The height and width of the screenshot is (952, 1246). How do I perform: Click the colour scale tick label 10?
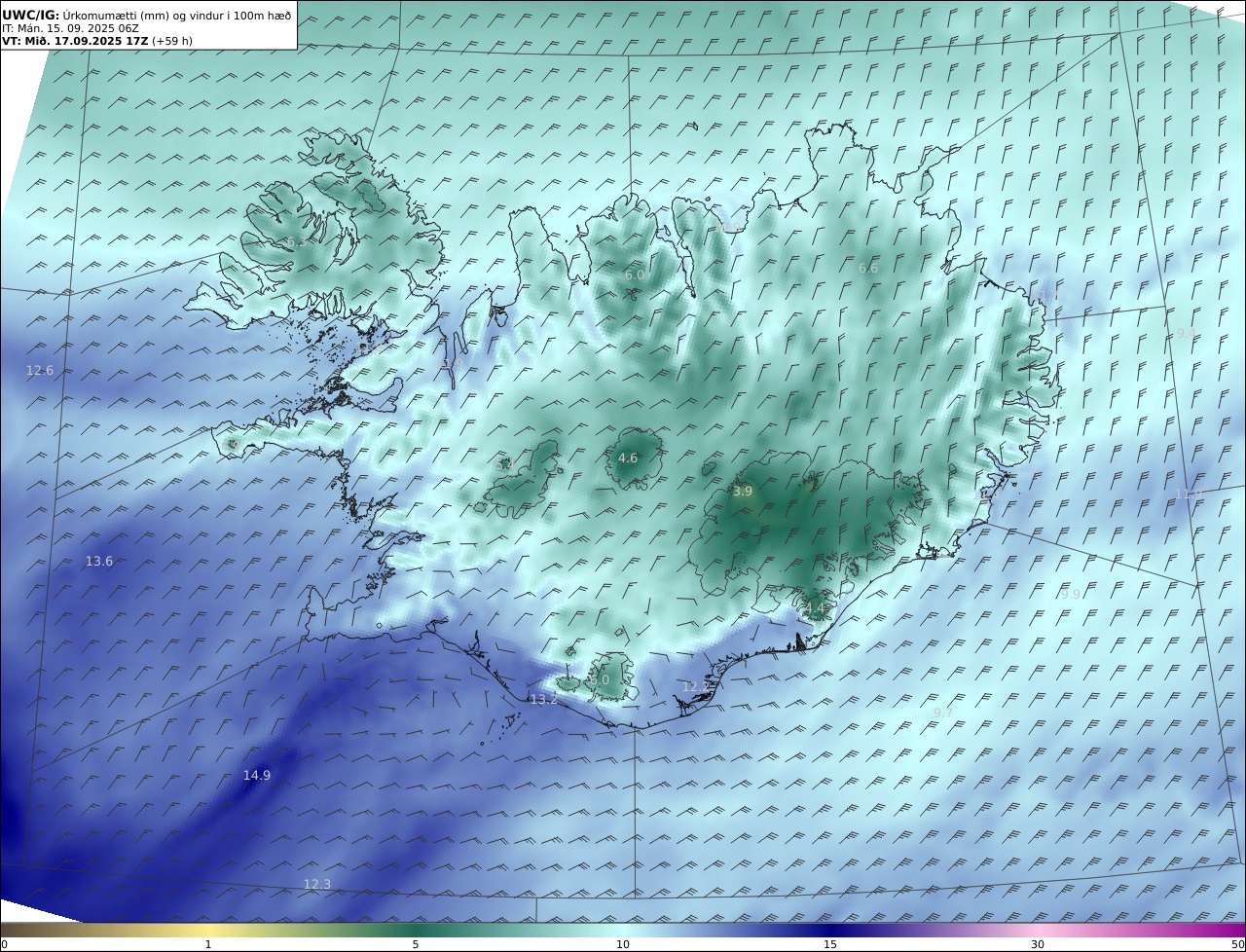pos(623,944)
